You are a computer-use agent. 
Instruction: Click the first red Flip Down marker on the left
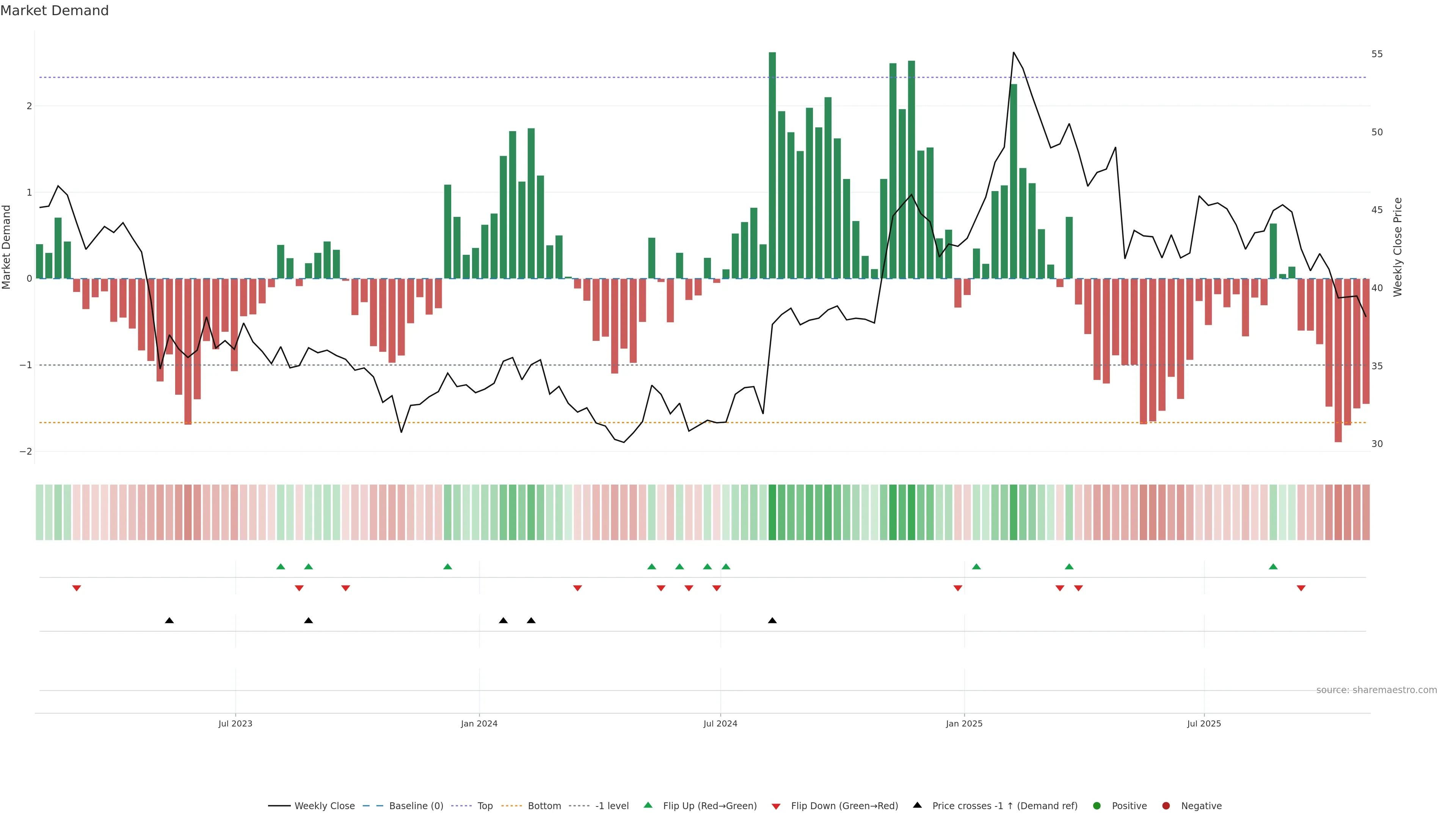pyautogui.click(x=76, y=588)
